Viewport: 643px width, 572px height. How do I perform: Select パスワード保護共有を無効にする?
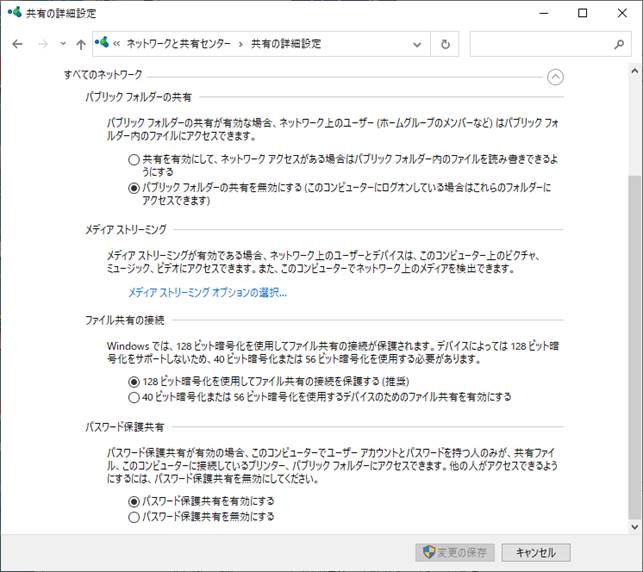coord(134,517)
